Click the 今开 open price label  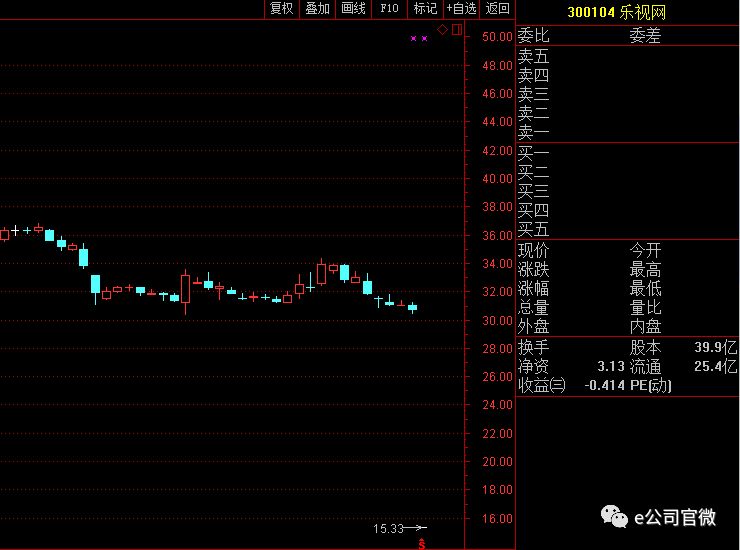(x=645, y=250)
